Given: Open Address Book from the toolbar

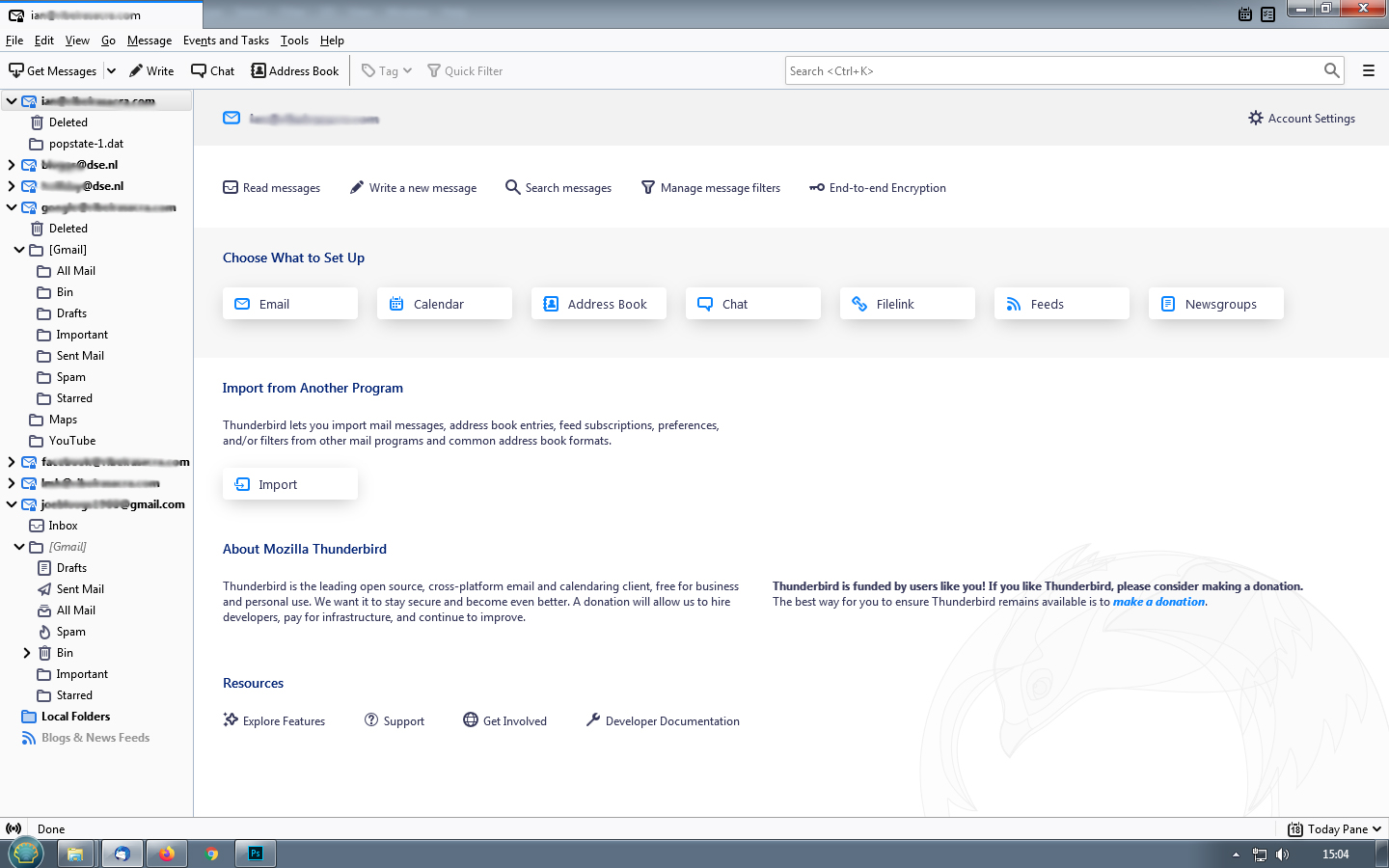Looking at the screenshot, I should [295, 70].
